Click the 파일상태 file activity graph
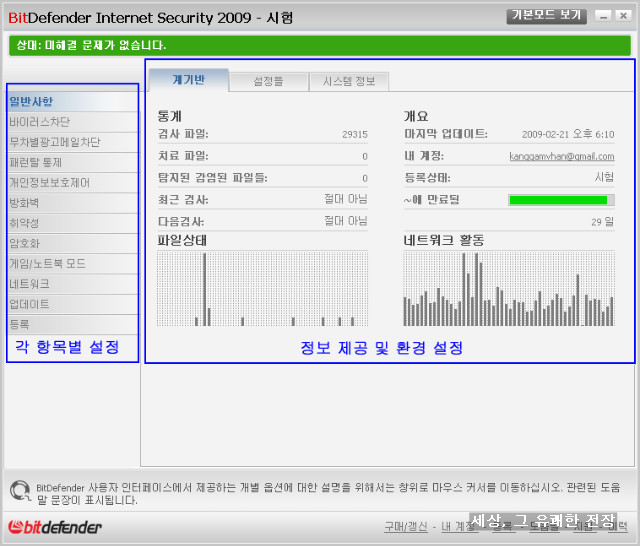The height and width of the screenshot is (546, 640). [262, 289]
